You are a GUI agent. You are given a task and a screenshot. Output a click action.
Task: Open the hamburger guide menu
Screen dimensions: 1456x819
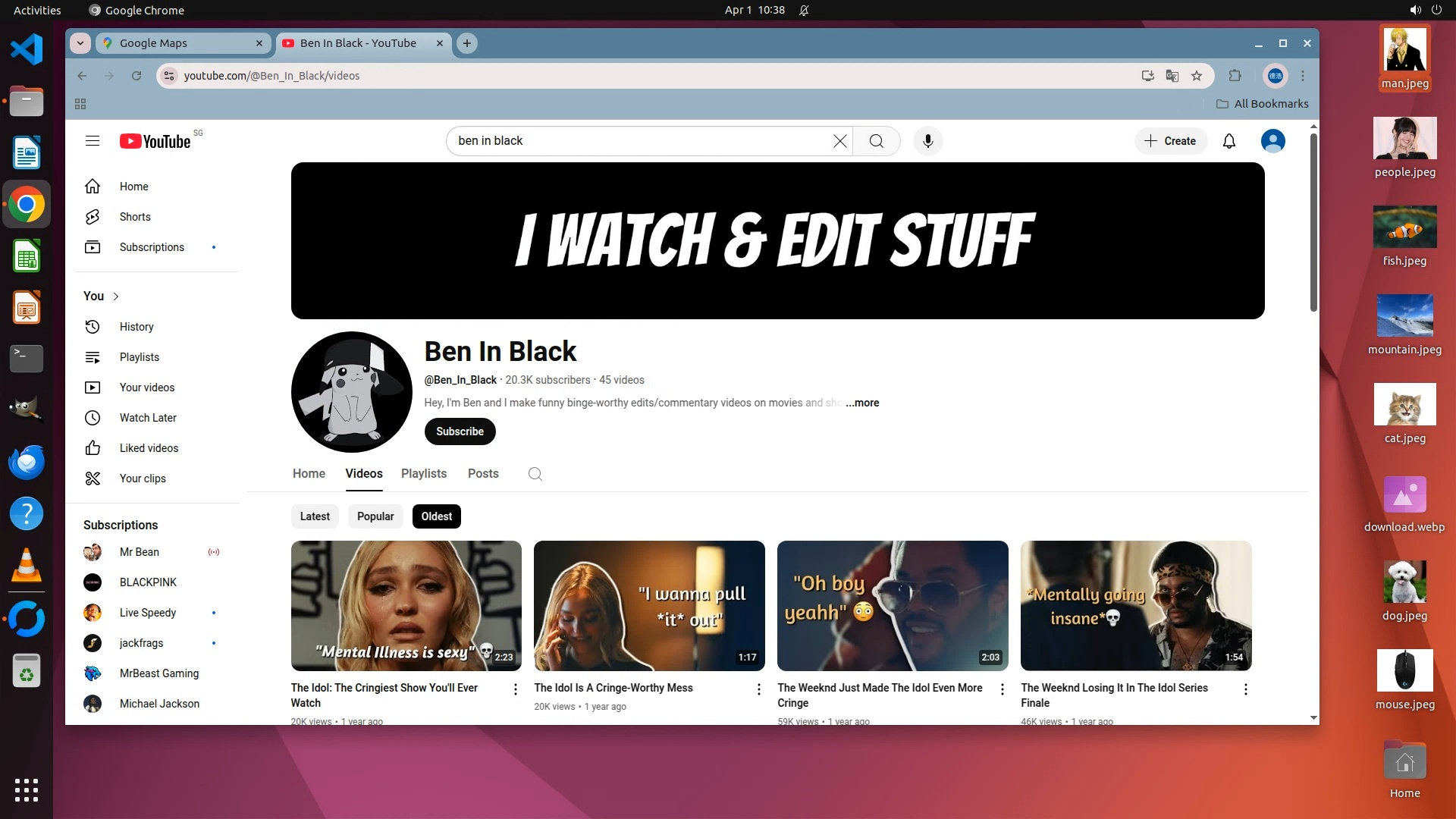[x=93, y=141]
